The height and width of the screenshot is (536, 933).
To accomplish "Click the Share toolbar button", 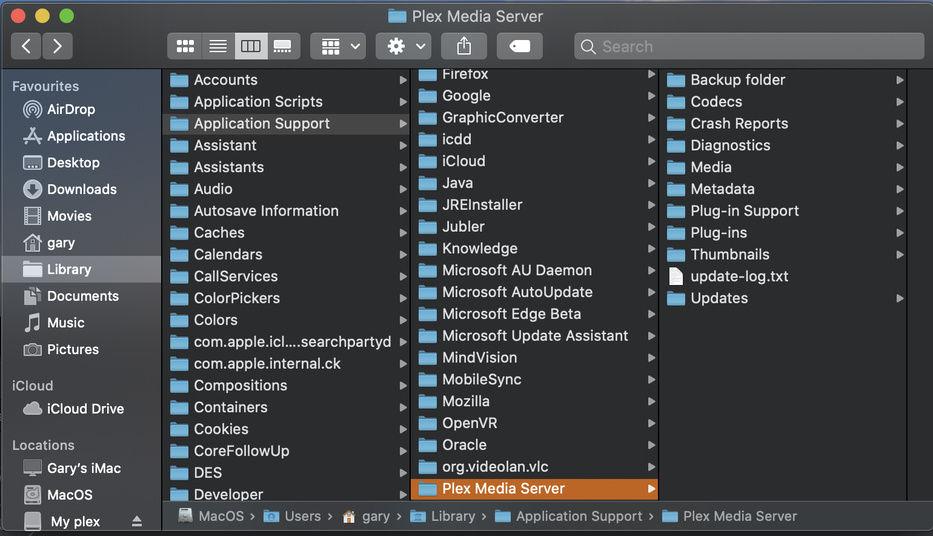I will 464,46.
